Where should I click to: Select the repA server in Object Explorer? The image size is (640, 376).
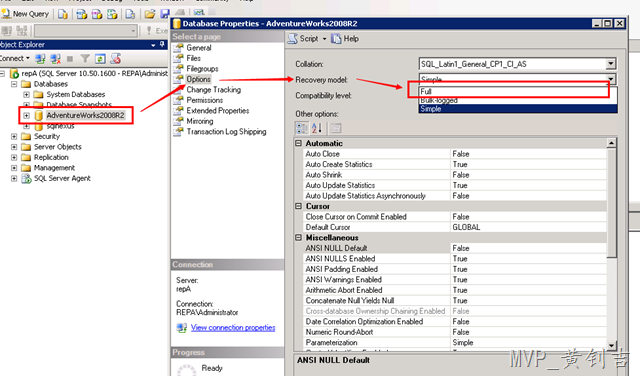pos(94,73)
